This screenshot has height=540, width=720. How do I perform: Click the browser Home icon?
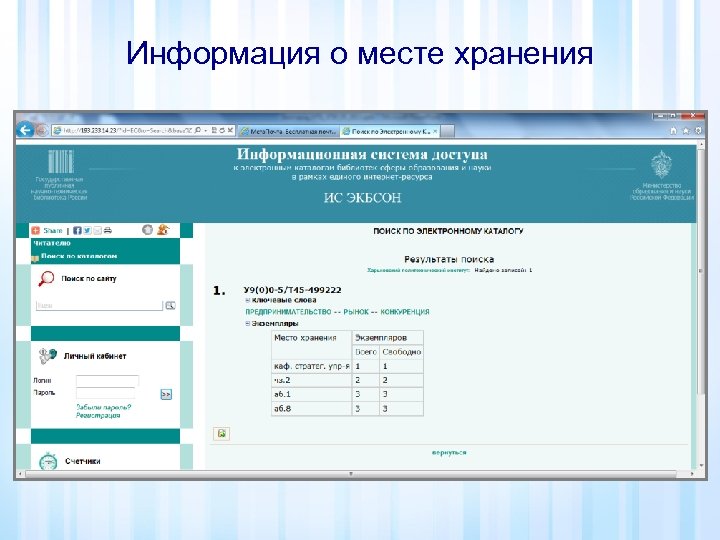673,131
